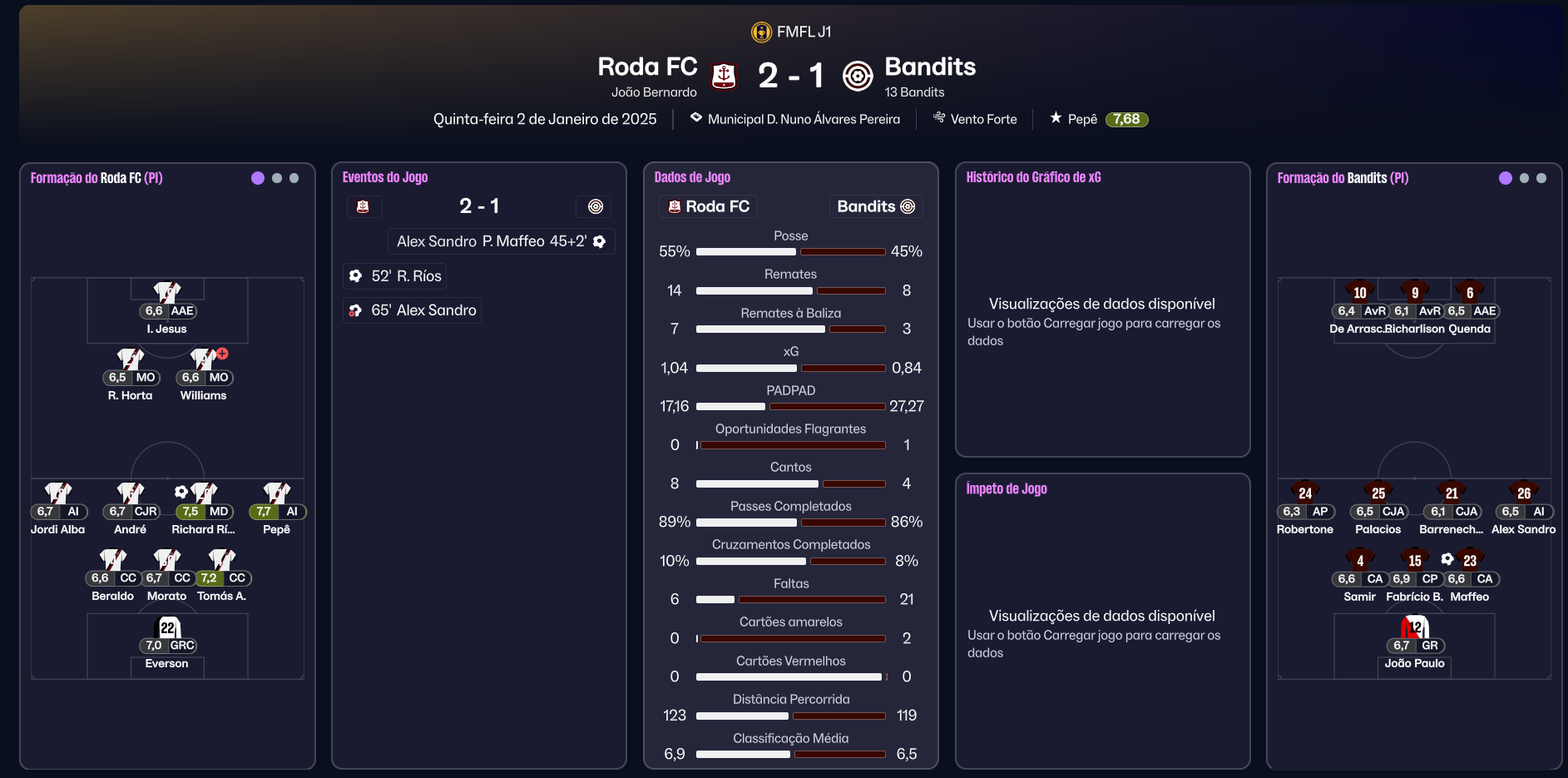Select second page dot in Roda FC formation

click(x=277, y=178)
